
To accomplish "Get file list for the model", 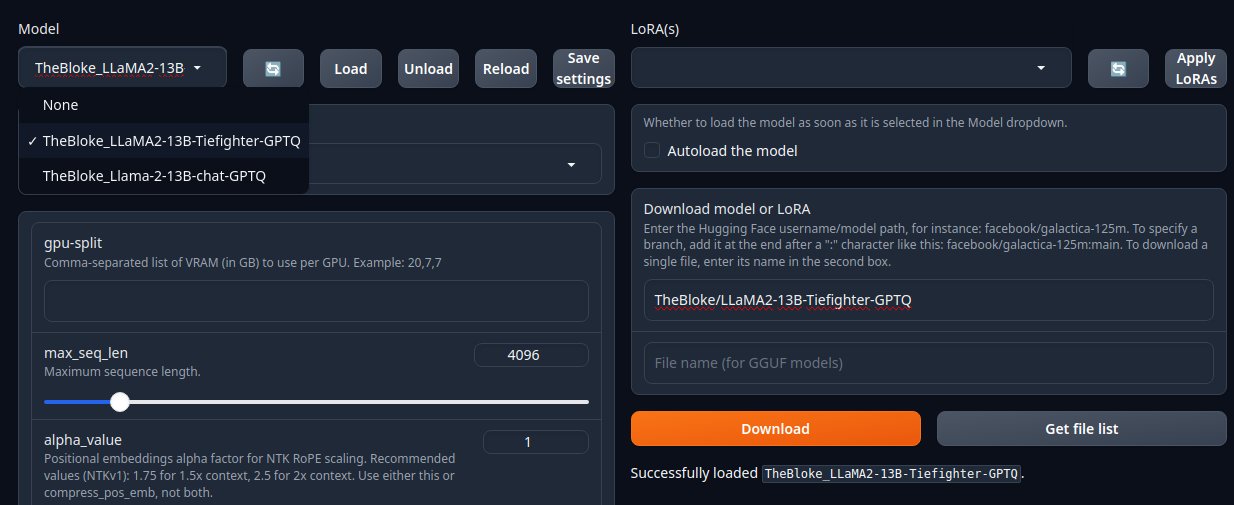I will click(x=1081, y=428).
